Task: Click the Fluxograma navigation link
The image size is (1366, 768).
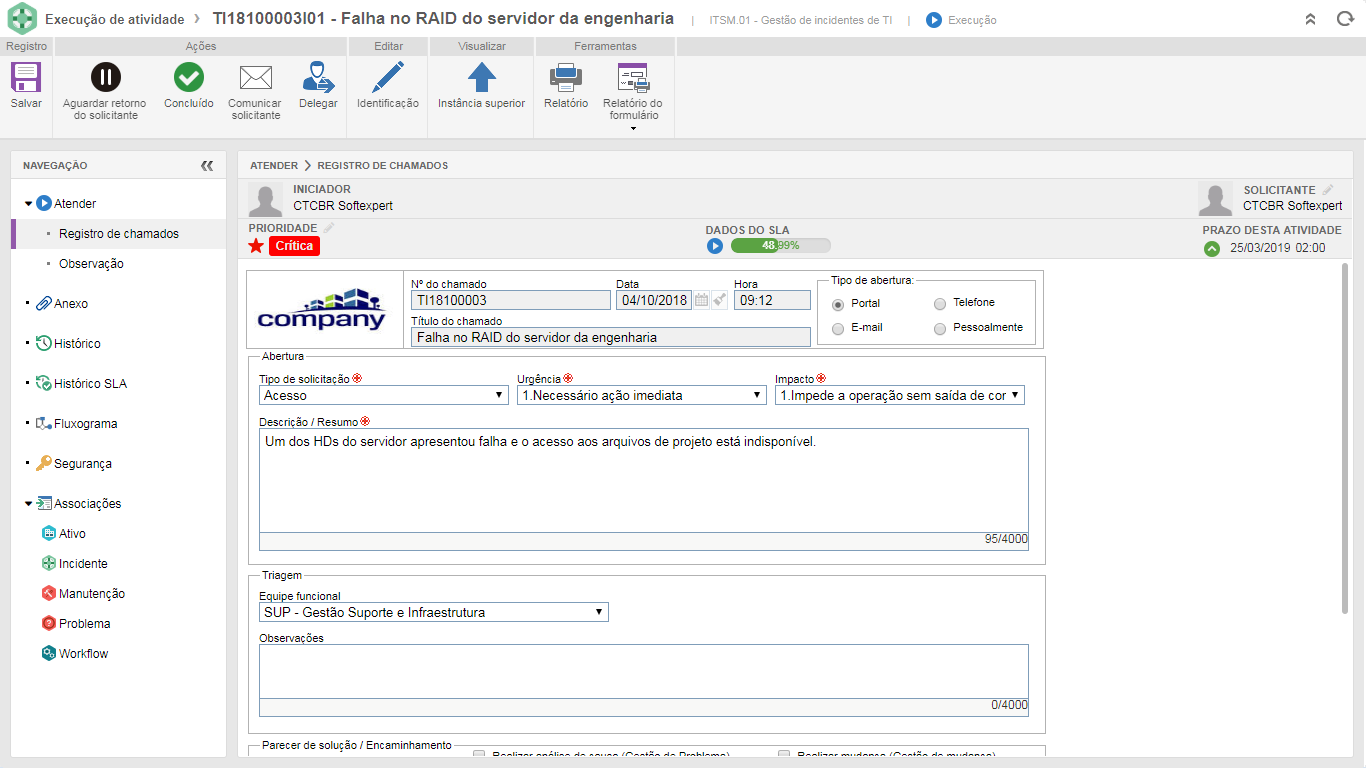Action: (85, 424)
